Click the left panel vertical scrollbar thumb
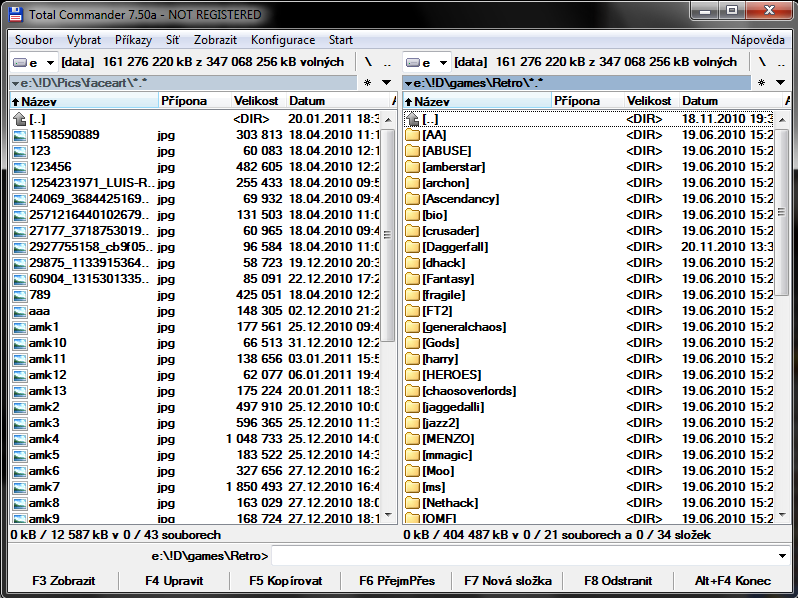This screenshot has height=598, width=798. [388, 235]
